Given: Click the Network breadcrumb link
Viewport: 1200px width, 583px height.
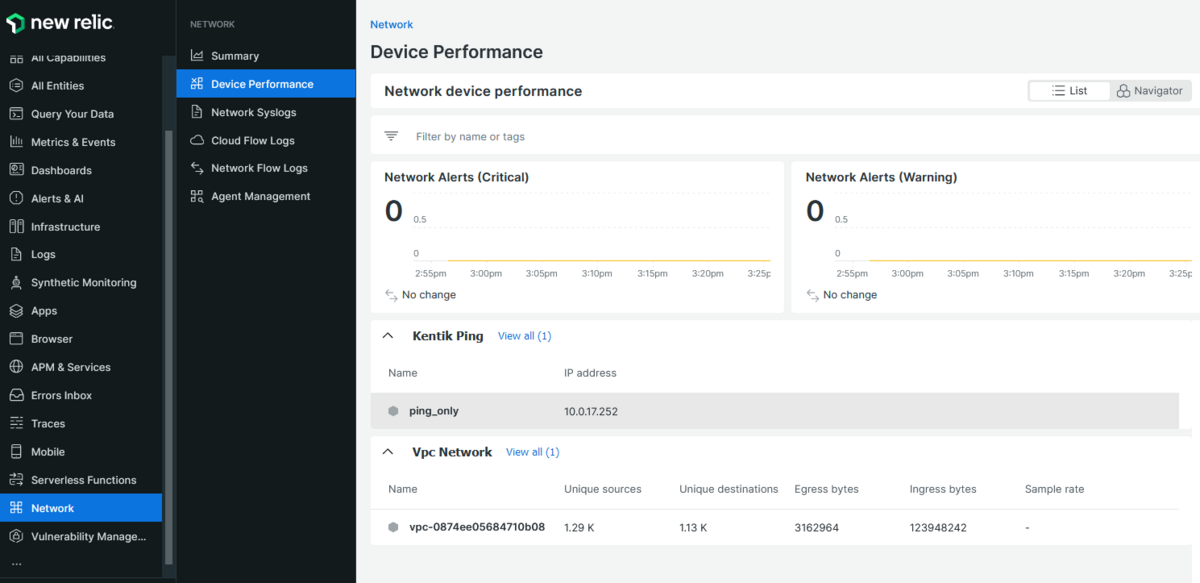Looking at the screenshot, I should click(391, 24).
